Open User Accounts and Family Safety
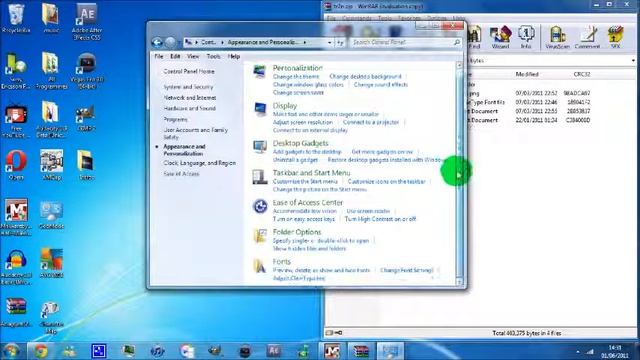 click(196, 133)
